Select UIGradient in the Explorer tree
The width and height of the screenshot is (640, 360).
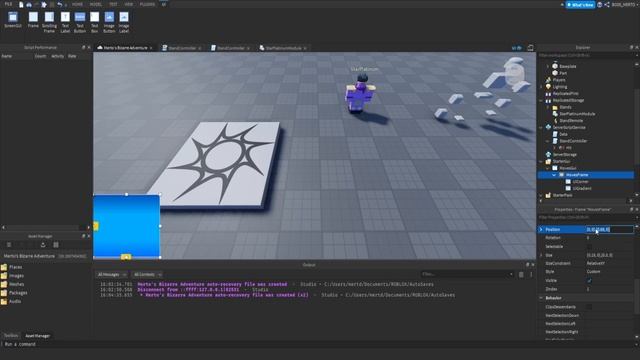(x=582, y=188)
